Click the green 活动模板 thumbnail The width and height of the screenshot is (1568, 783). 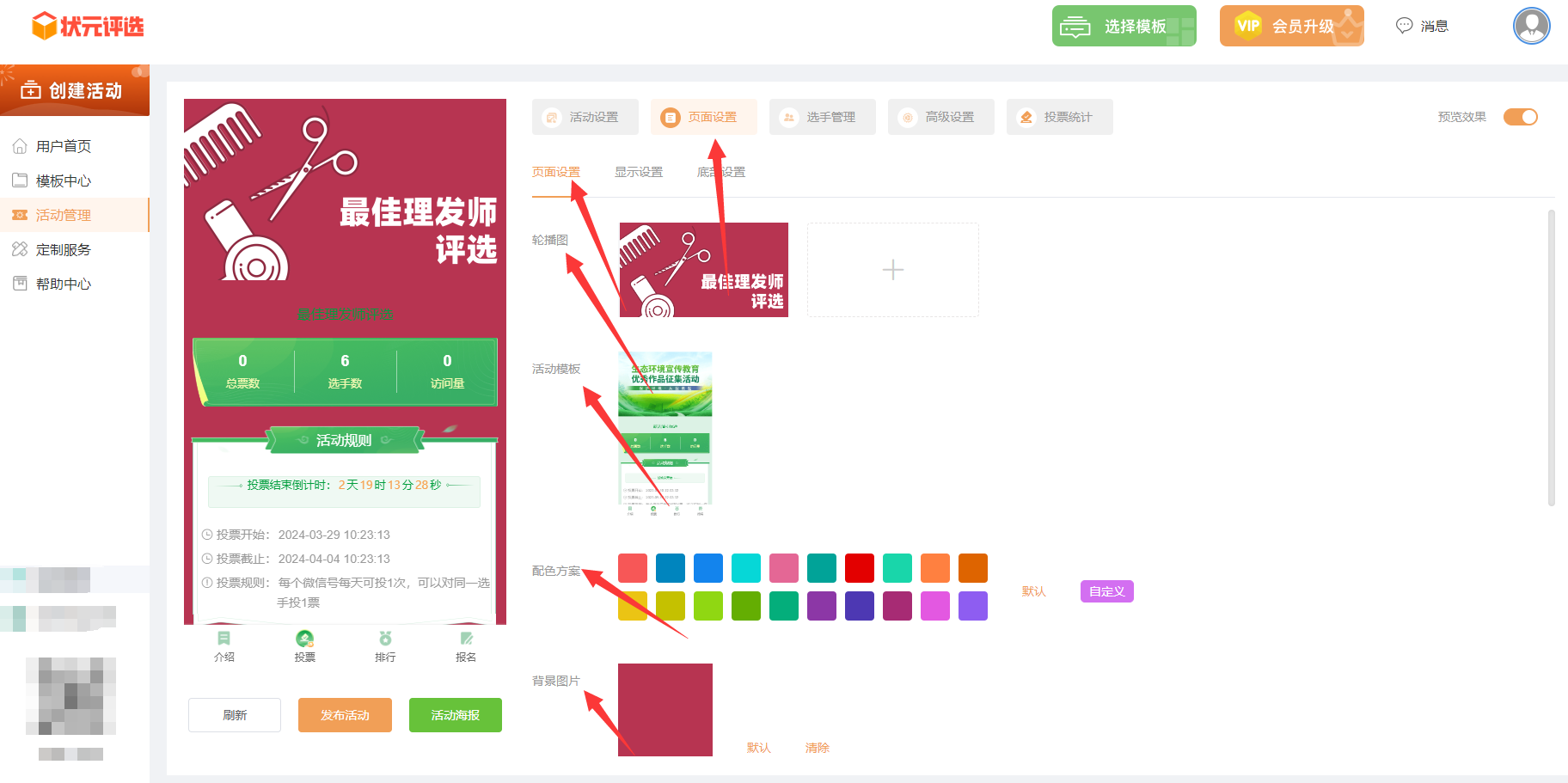coord(665,433)
